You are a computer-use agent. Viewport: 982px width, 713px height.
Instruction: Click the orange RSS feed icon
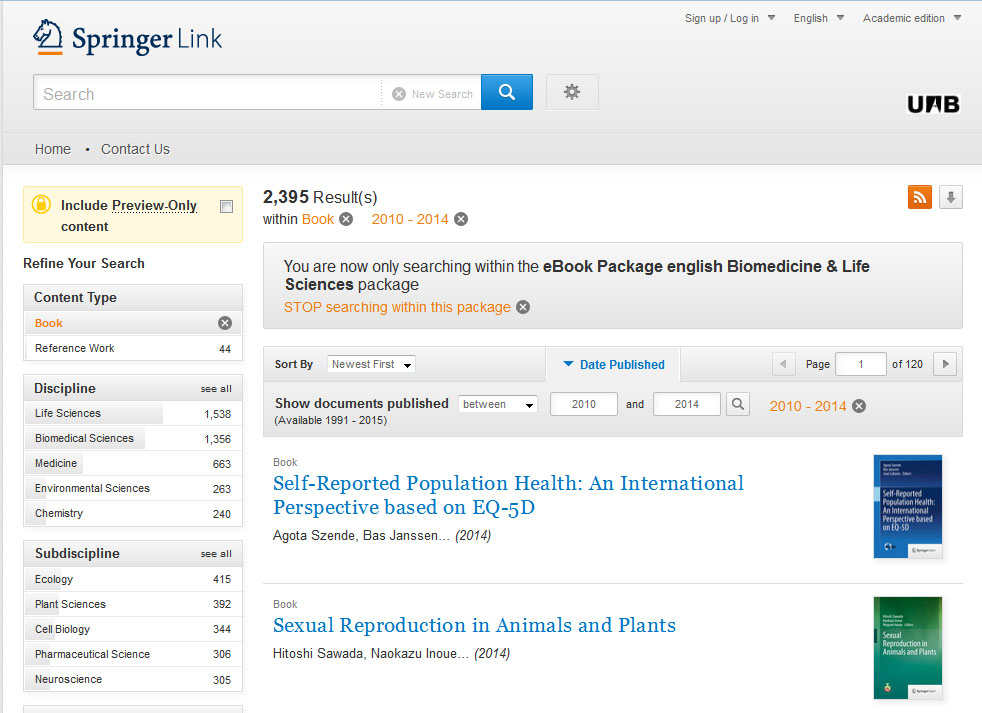(919, 197)
